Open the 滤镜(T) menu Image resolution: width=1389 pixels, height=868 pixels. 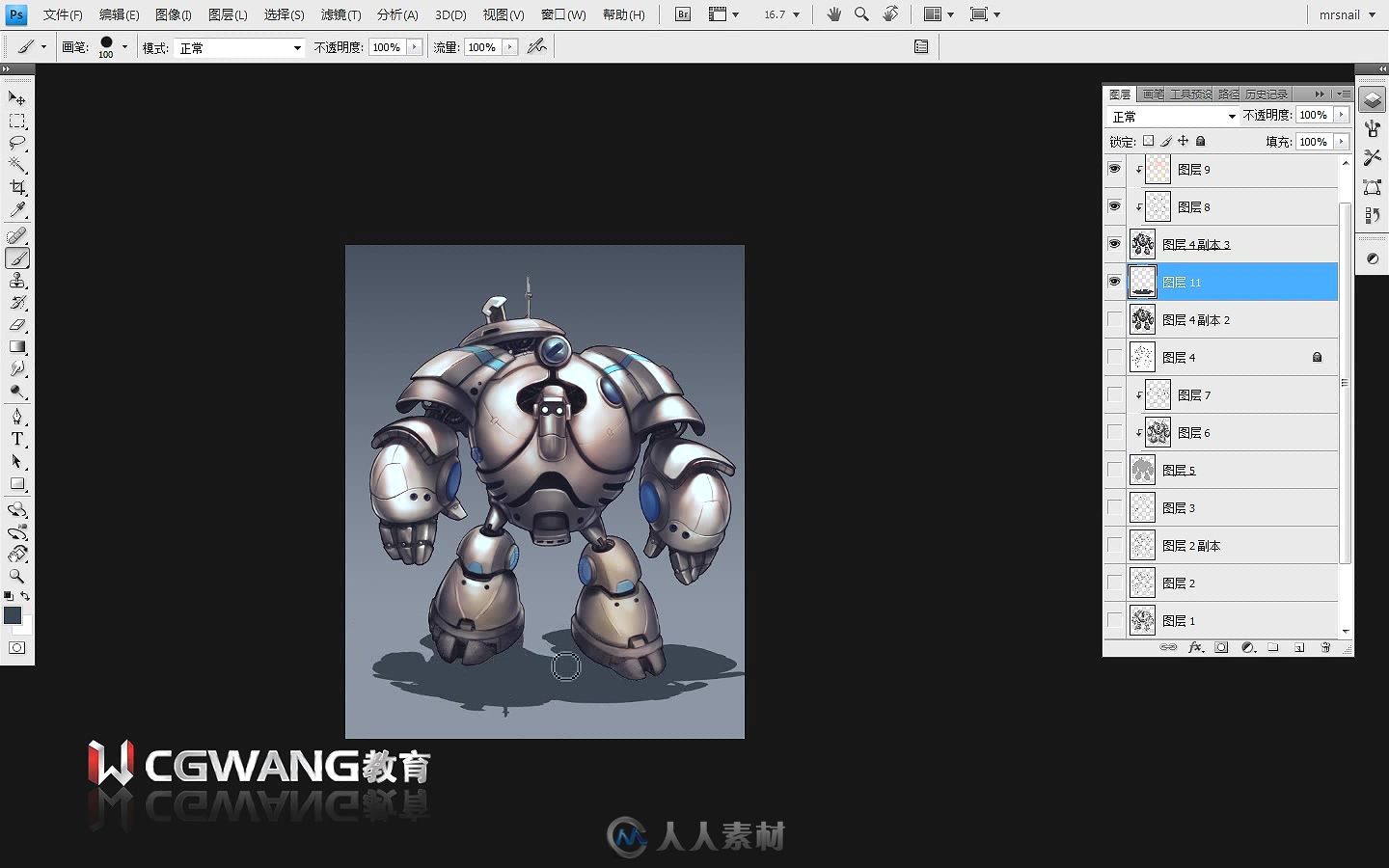tap(340, 14)
